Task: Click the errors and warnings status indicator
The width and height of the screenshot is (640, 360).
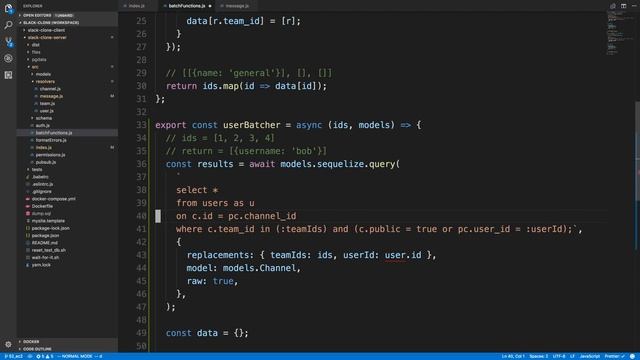Action: click(44, 356)
